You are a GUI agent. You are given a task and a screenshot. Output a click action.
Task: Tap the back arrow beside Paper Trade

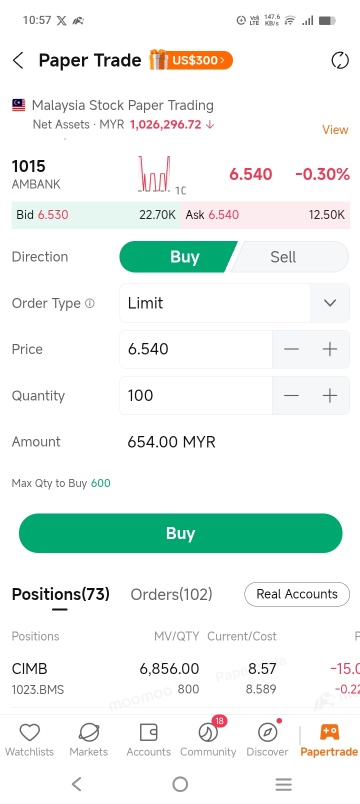click(18, 61)
